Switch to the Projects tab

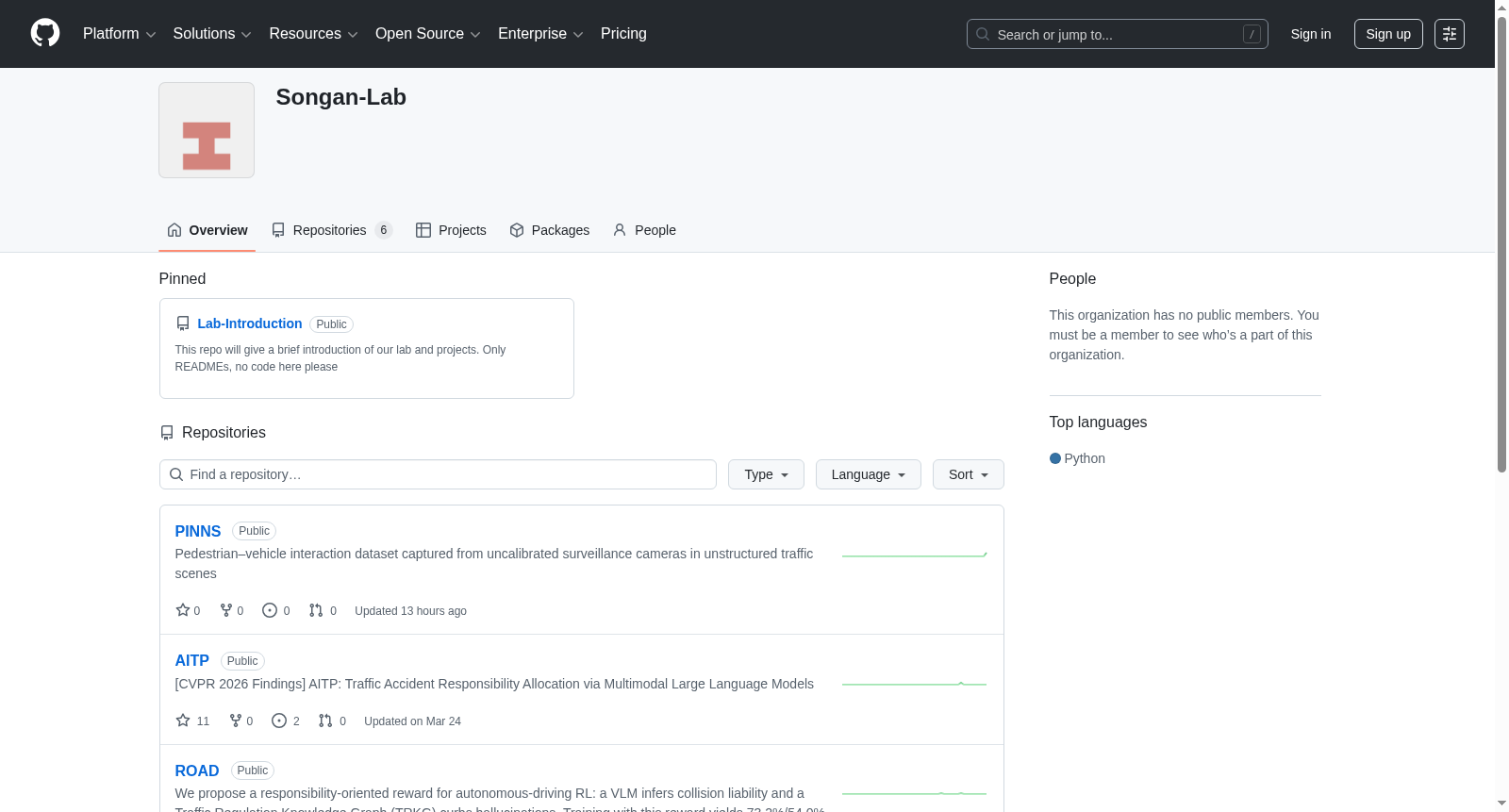click(451, 230)
